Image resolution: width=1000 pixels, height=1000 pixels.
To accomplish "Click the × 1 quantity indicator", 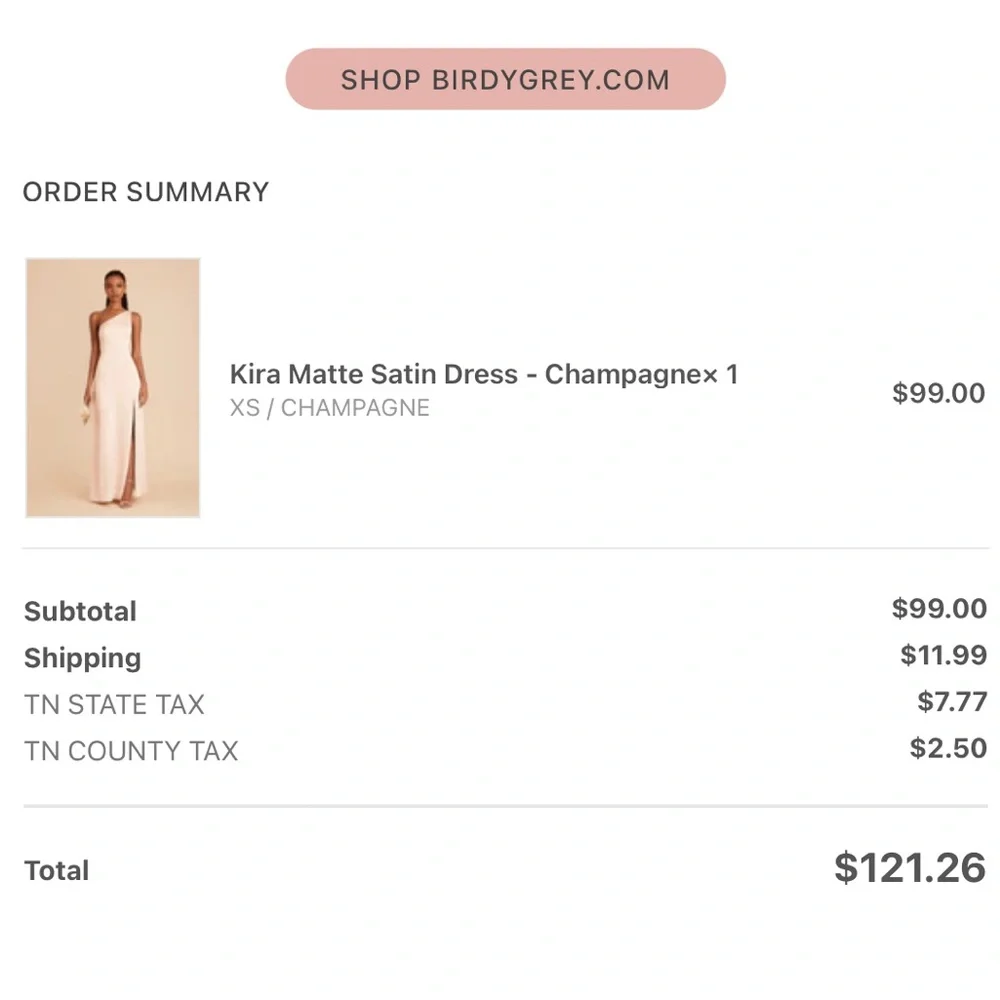I will pos(720,374).
